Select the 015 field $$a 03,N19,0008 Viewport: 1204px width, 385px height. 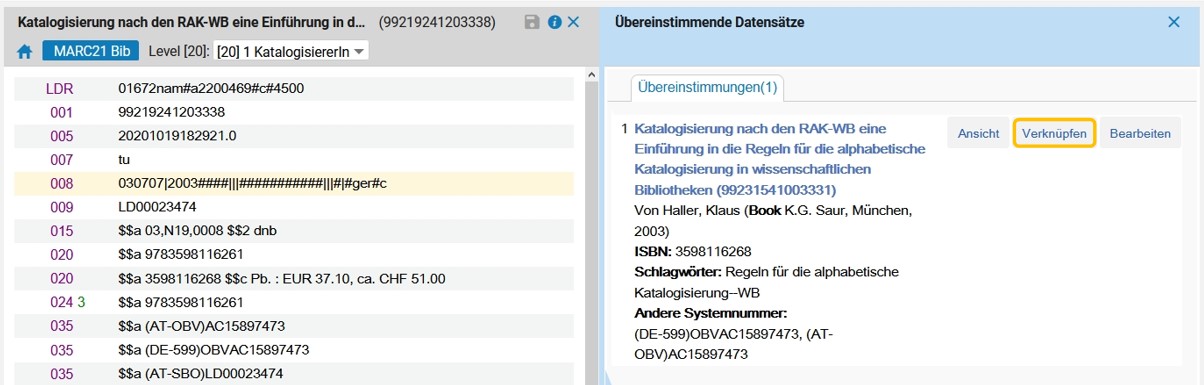click(x=197, y=232)
